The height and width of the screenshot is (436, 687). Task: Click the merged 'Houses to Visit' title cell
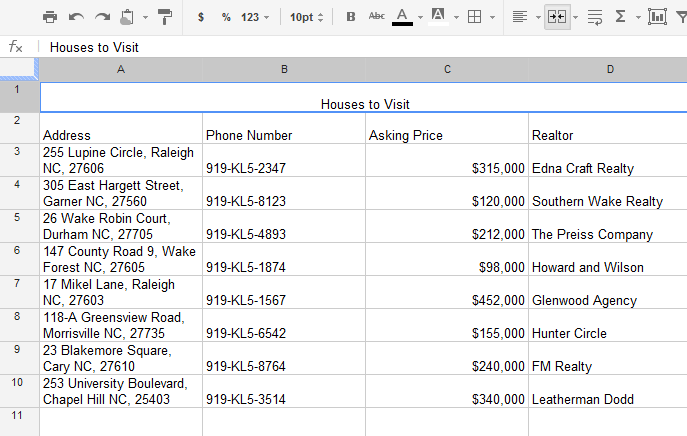point(364,97)
